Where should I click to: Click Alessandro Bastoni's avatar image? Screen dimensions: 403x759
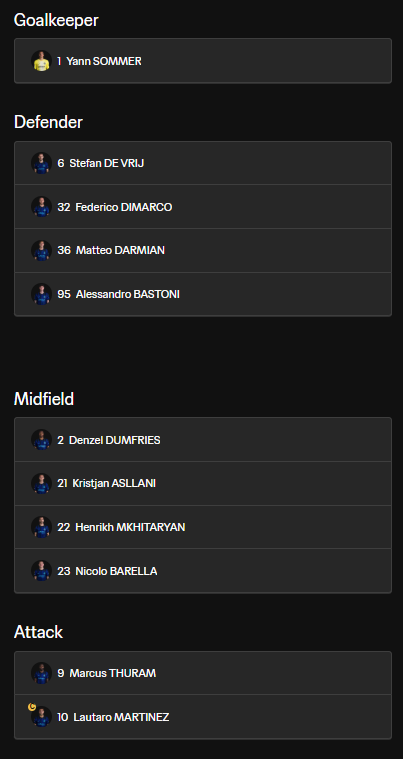(42, 294)
